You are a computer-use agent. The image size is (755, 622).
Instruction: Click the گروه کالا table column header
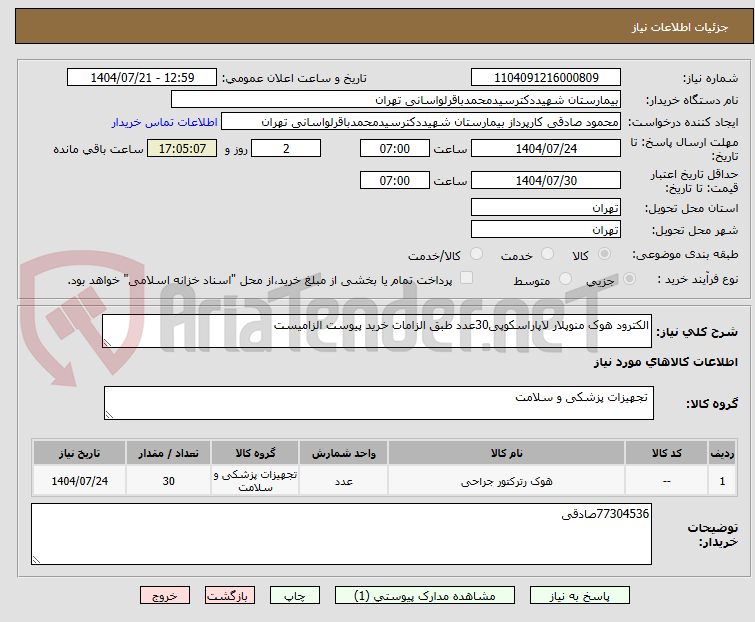pyautogui.click(x=255, y=453)
